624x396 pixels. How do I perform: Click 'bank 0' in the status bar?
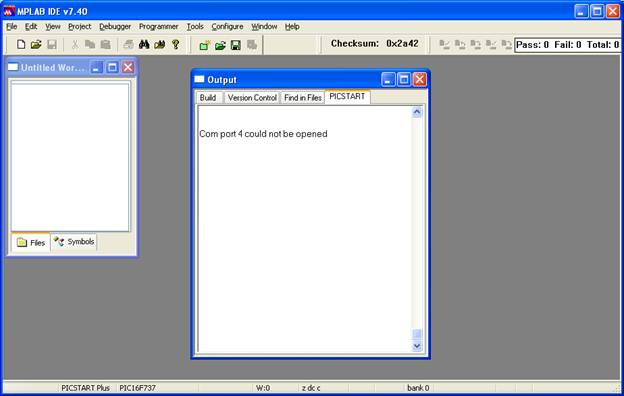click(418, 388)
